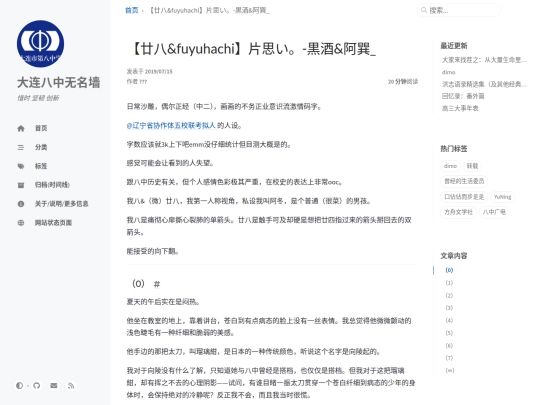Select the 曾经的生活委员 tag chip

(464, 181)
